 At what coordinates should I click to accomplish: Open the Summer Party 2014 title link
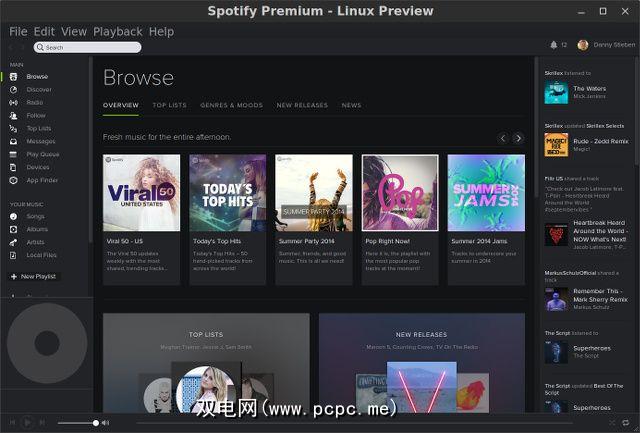(307, 241)
